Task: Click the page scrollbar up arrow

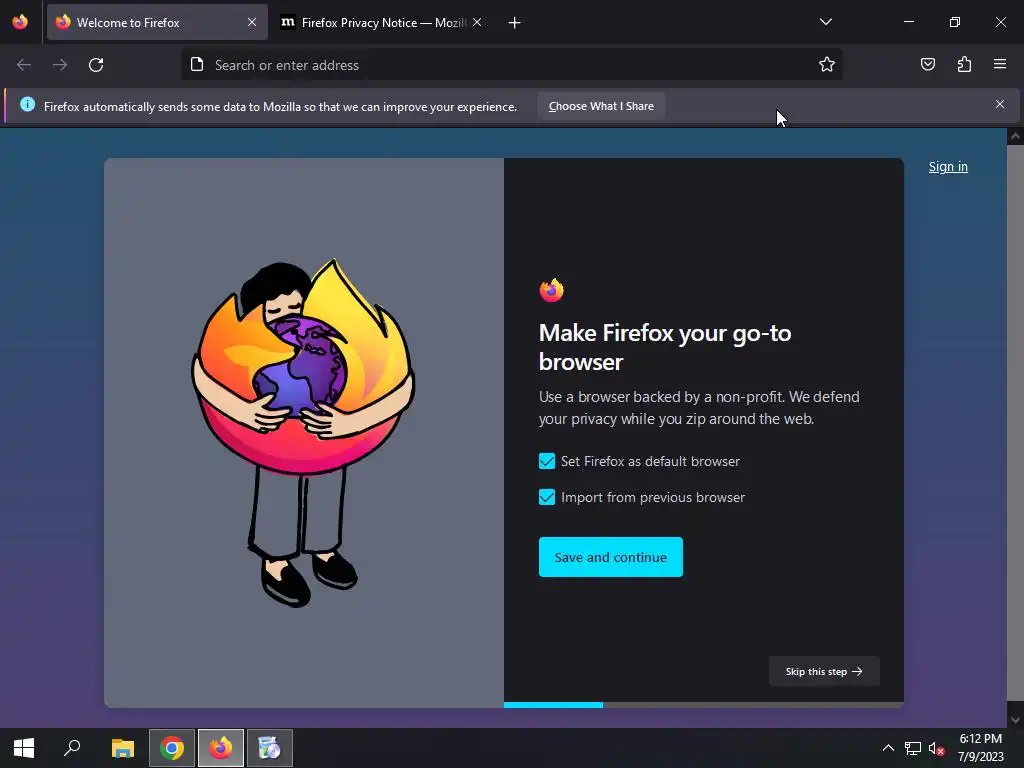Action: (x=1015, y=136)
